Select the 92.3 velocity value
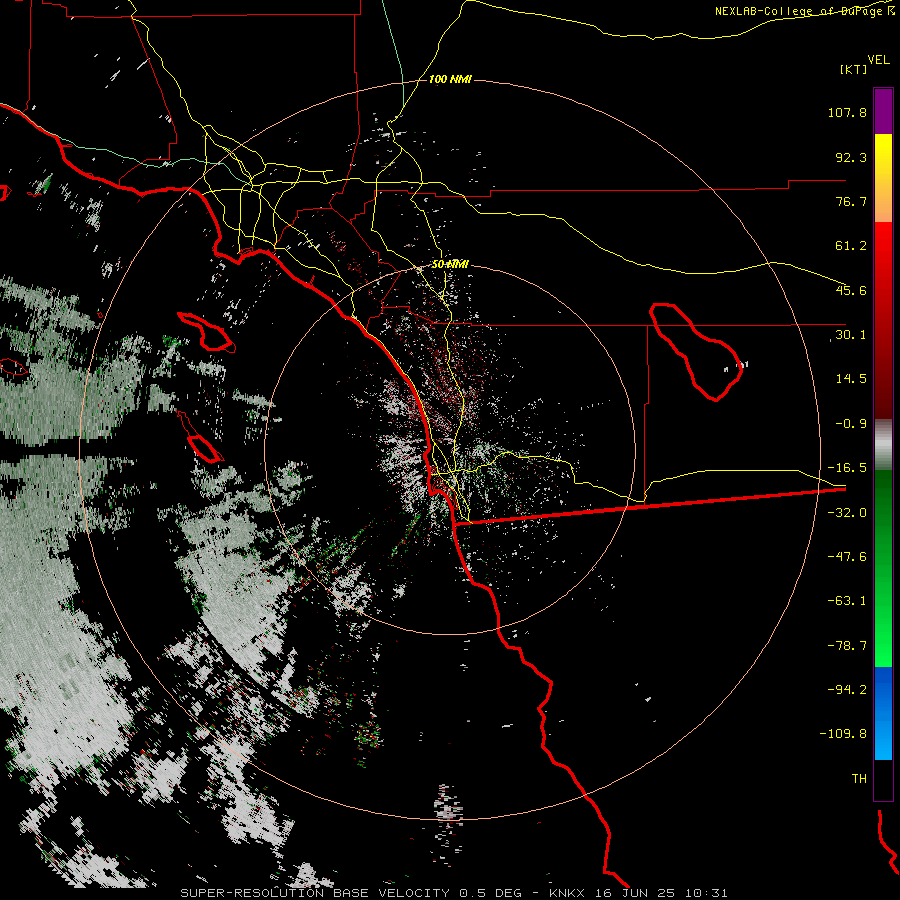 [851, 157]
